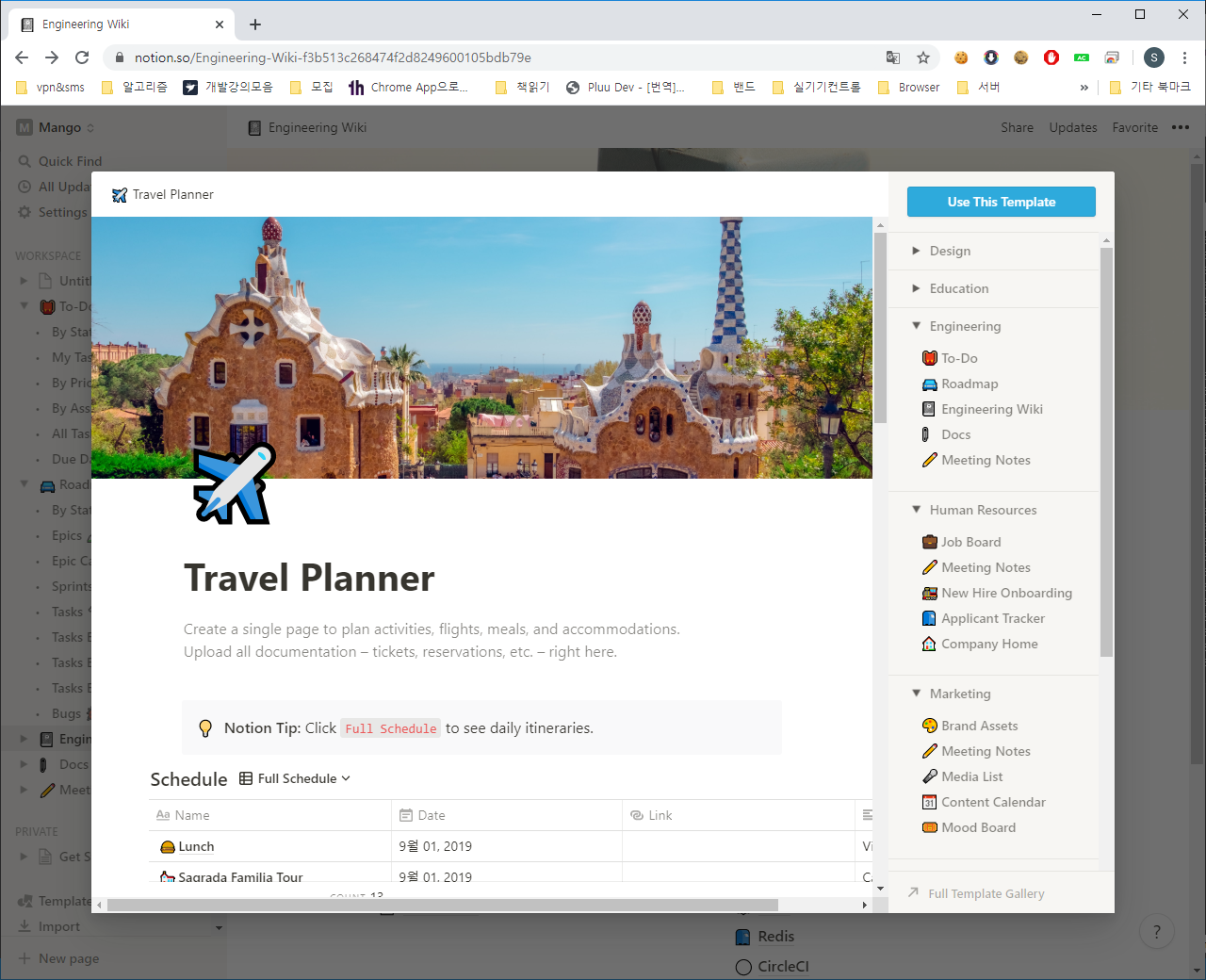Collapse the Engineering template category

916,326
